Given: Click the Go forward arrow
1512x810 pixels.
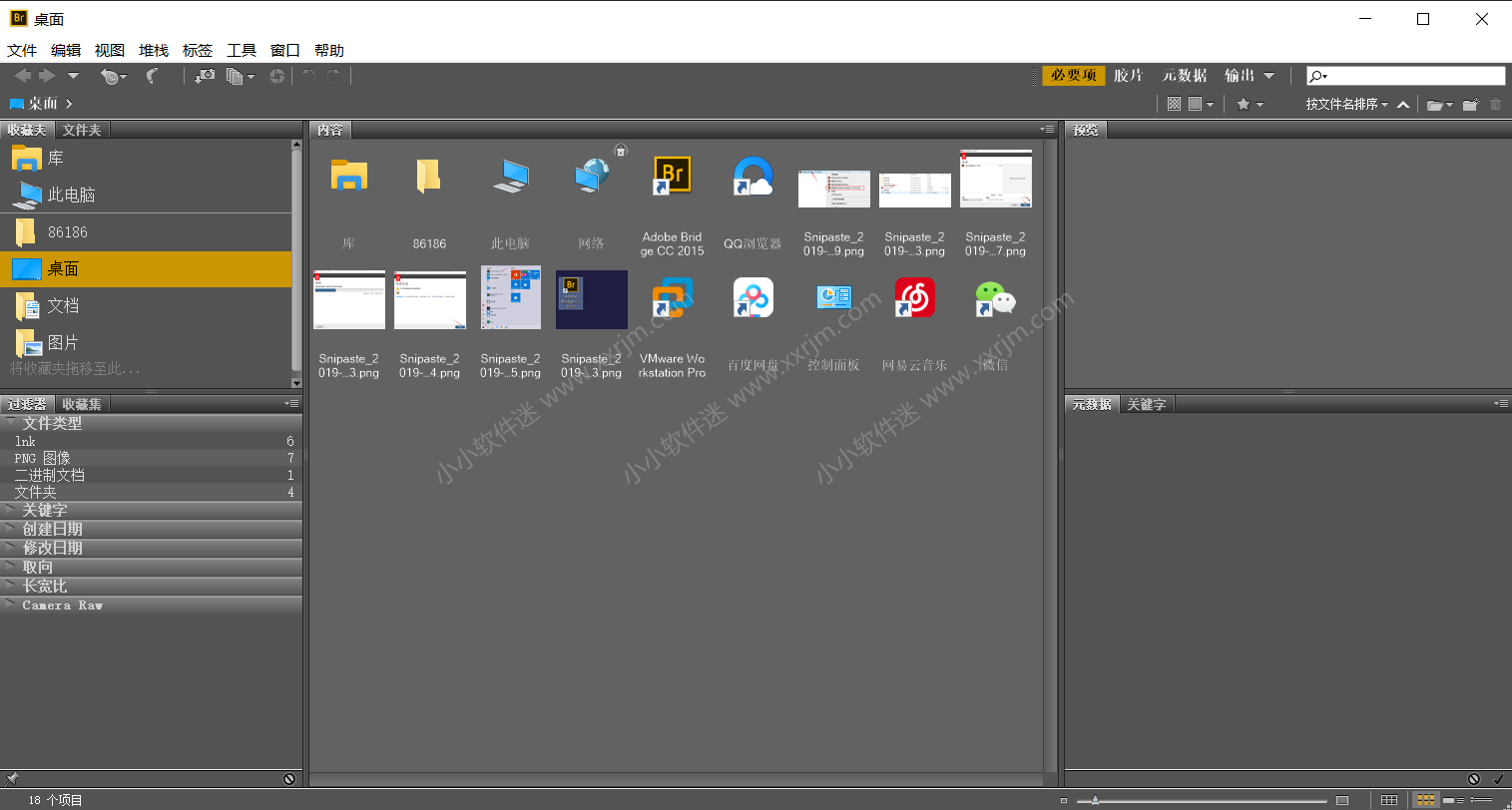Looking at the screenshot, I should [47, 76].
